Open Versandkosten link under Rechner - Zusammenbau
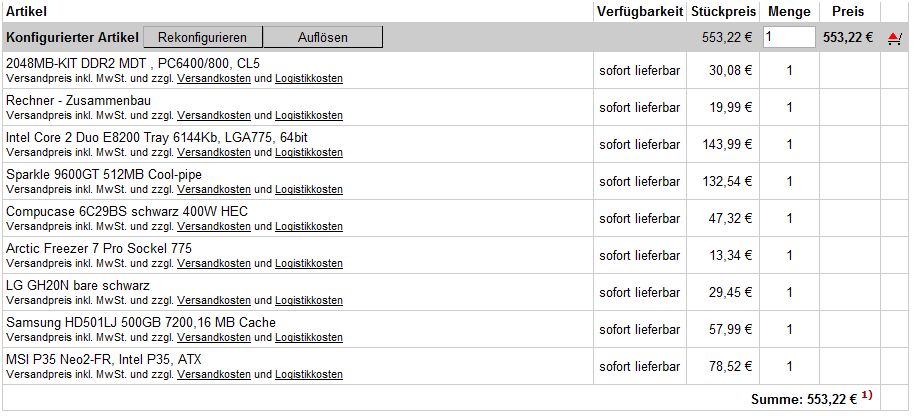This screenshot has height=416, width=916. (214, 115)
